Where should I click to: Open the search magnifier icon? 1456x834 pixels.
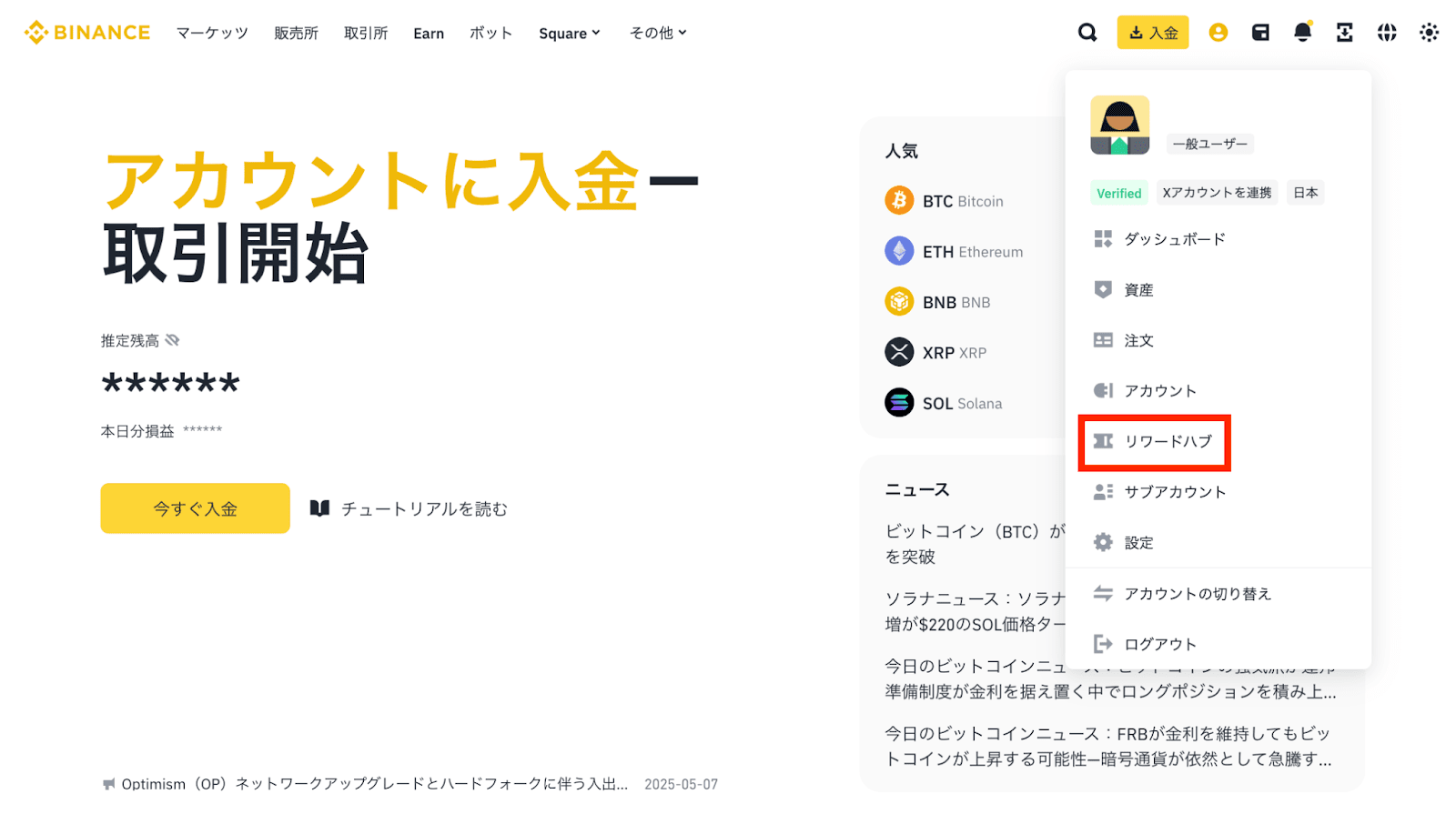coord(1087,33)
